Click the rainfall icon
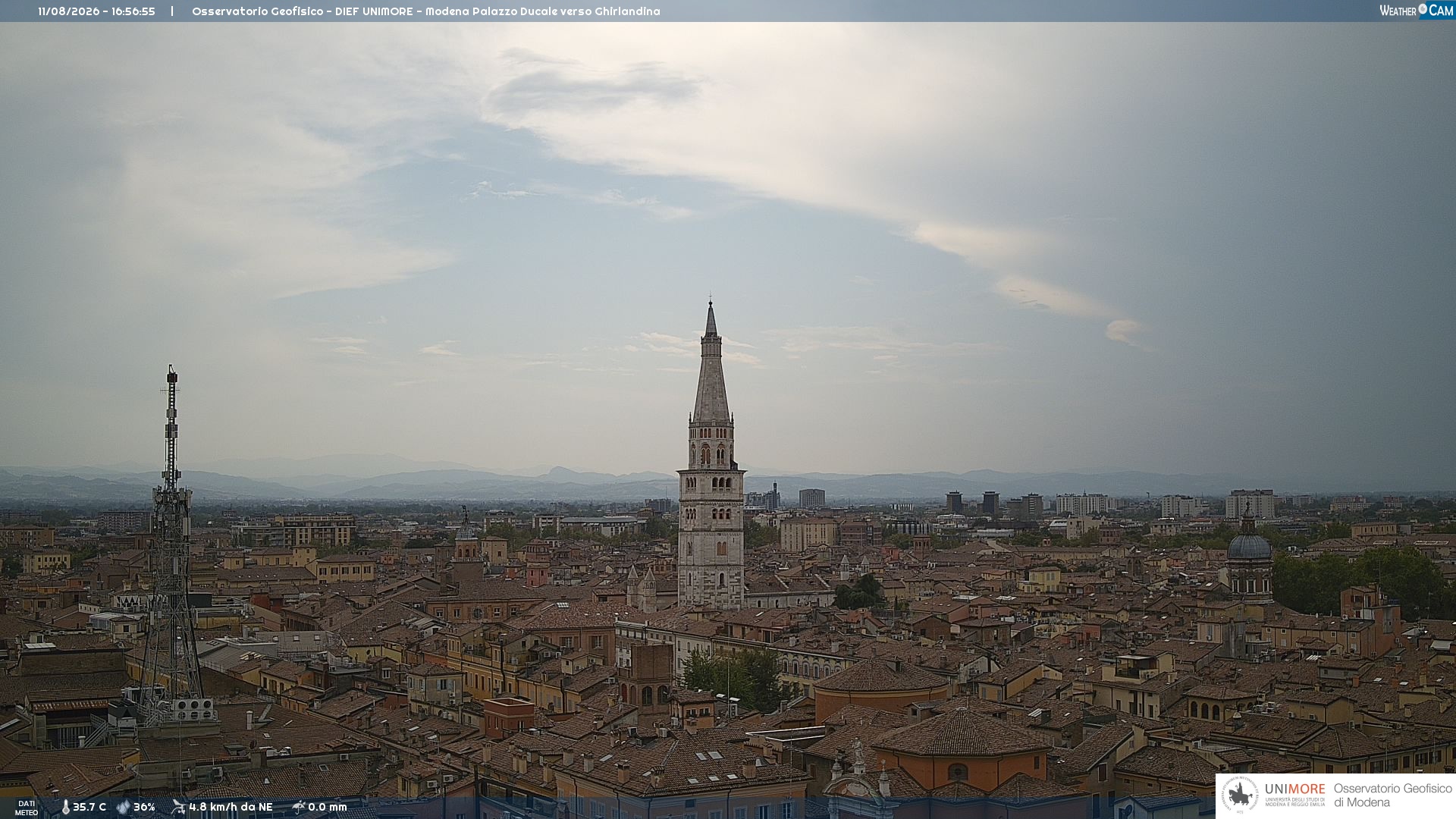The width and height of the screenshot is (1456, 819). point(298,807)
